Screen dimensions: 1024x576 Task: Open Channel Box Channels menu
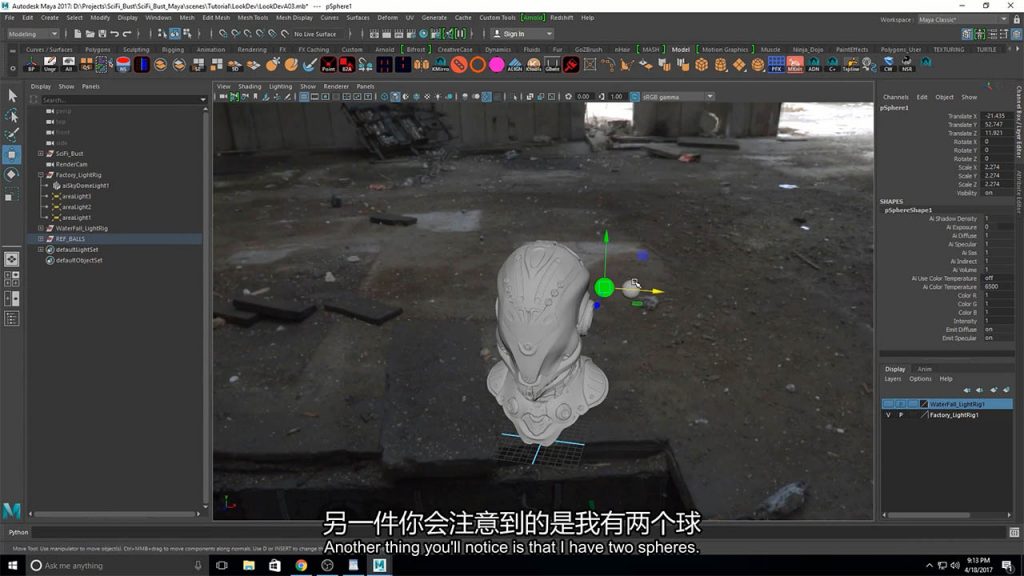895,97
